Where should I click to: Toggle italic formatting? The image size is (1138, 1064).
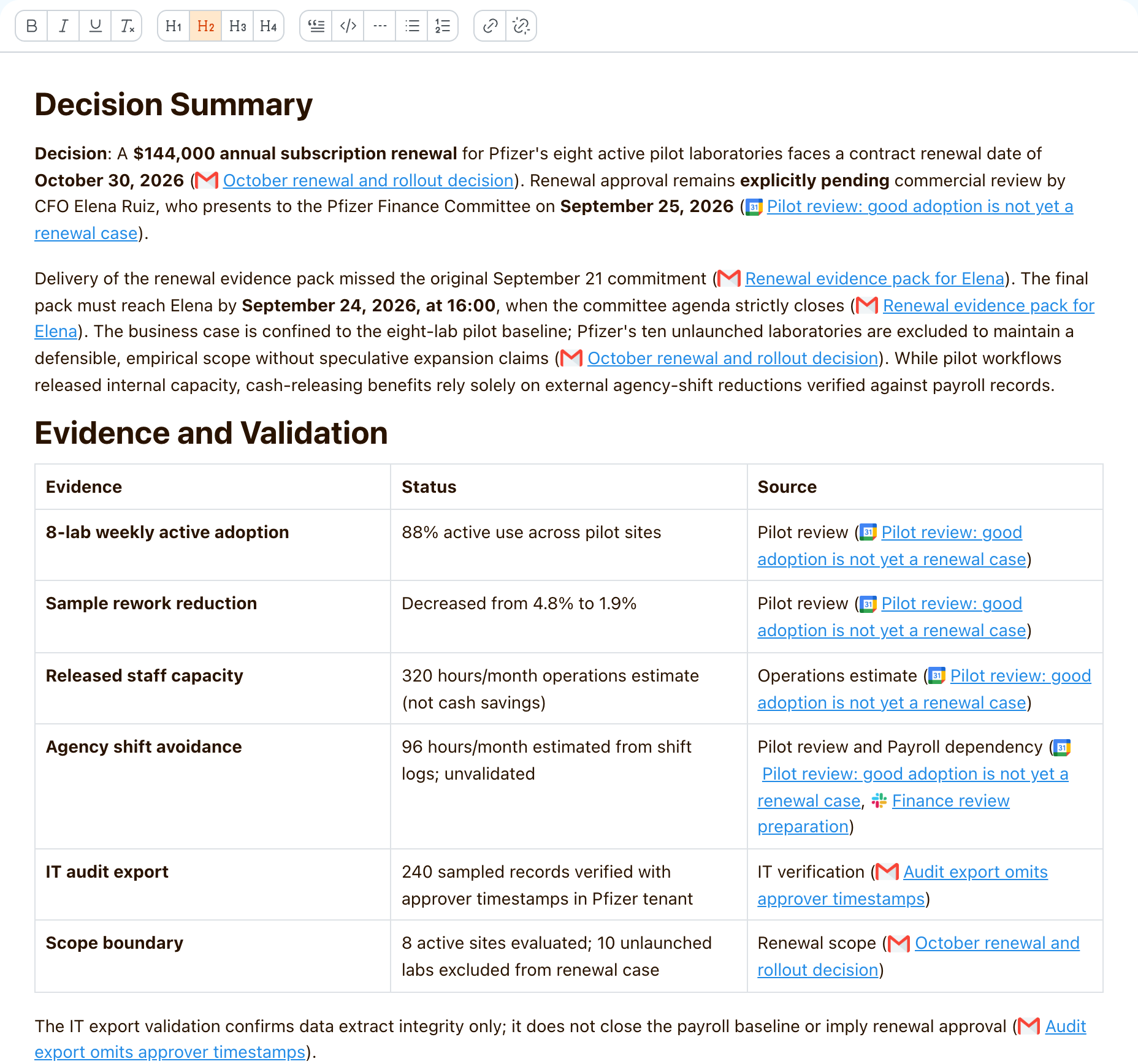point(63,26)
